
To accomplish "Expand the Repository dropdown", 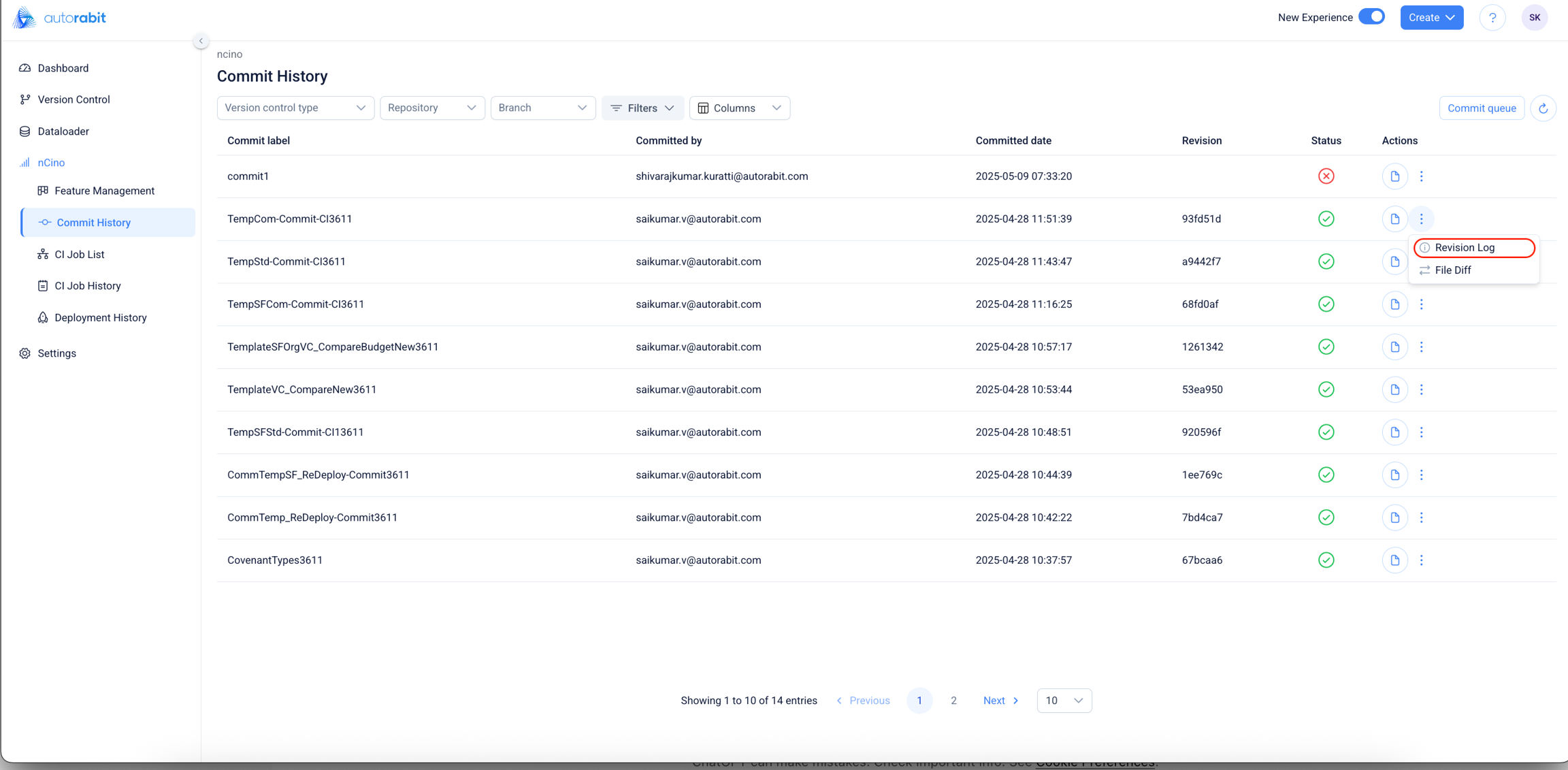I will 431,108.
